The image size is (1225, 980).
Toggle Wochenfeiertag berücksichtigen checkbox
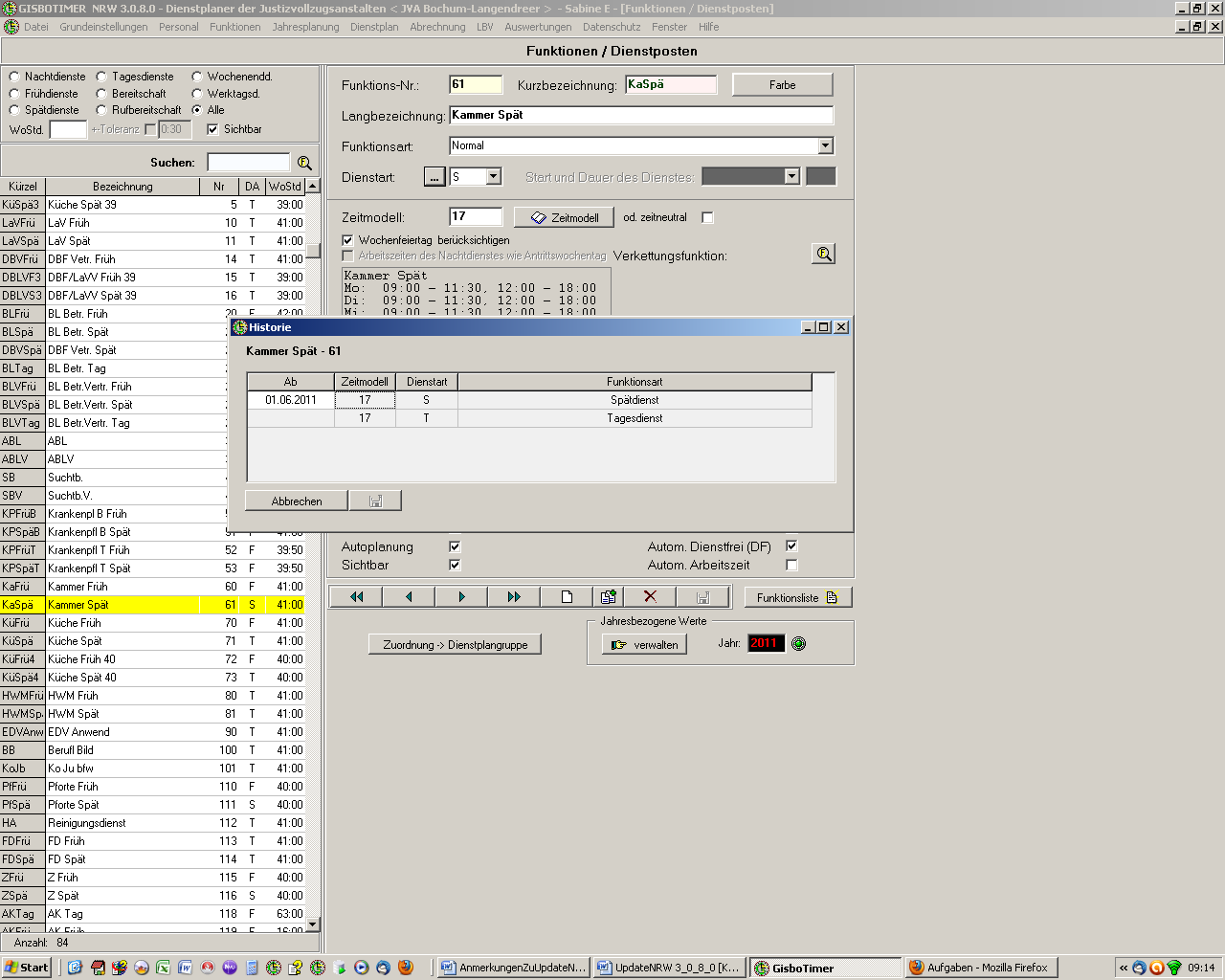click(x=348, y=240)
